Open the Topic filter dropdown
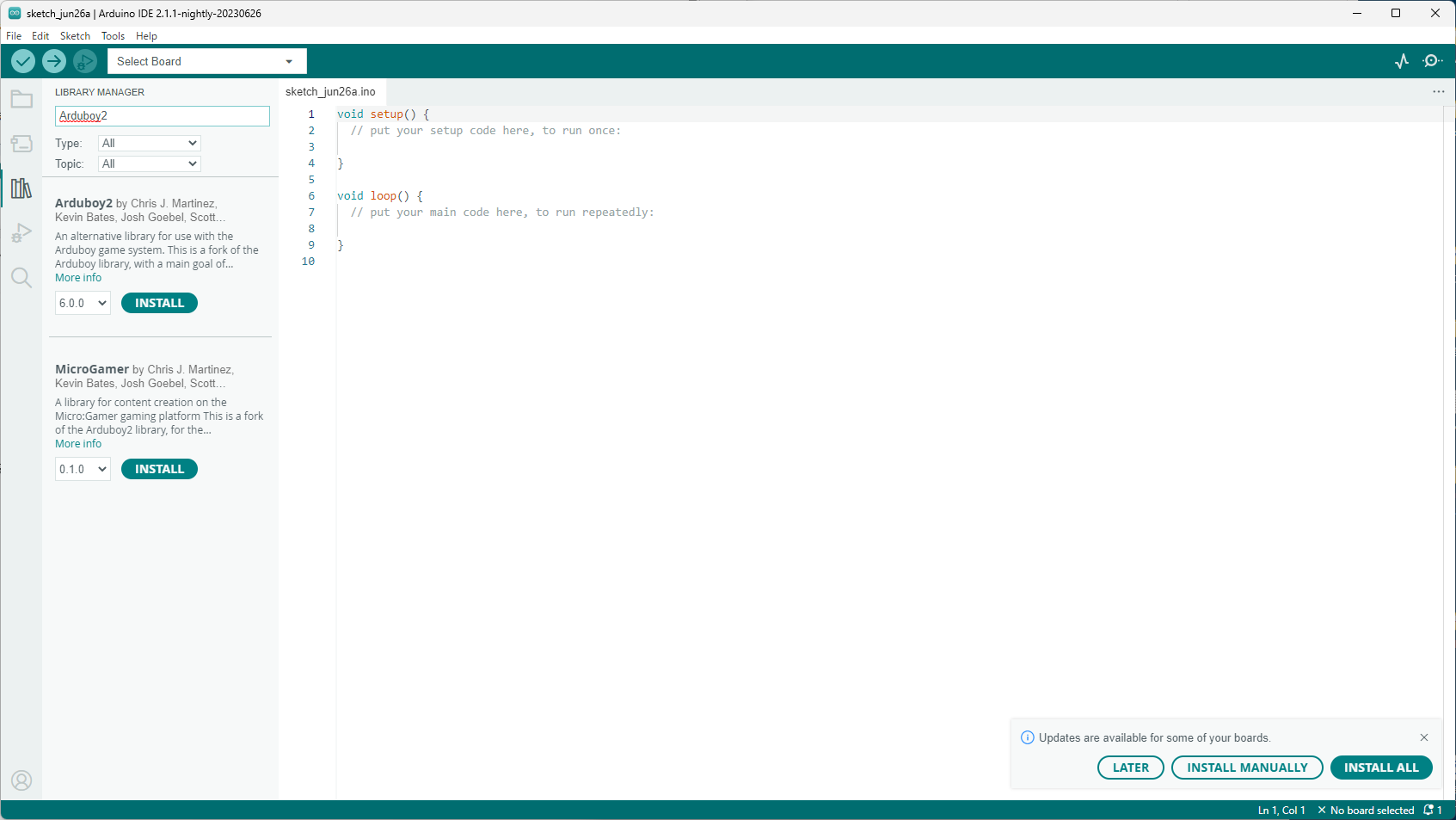The image size is (1456, 820). pos(150,163)
